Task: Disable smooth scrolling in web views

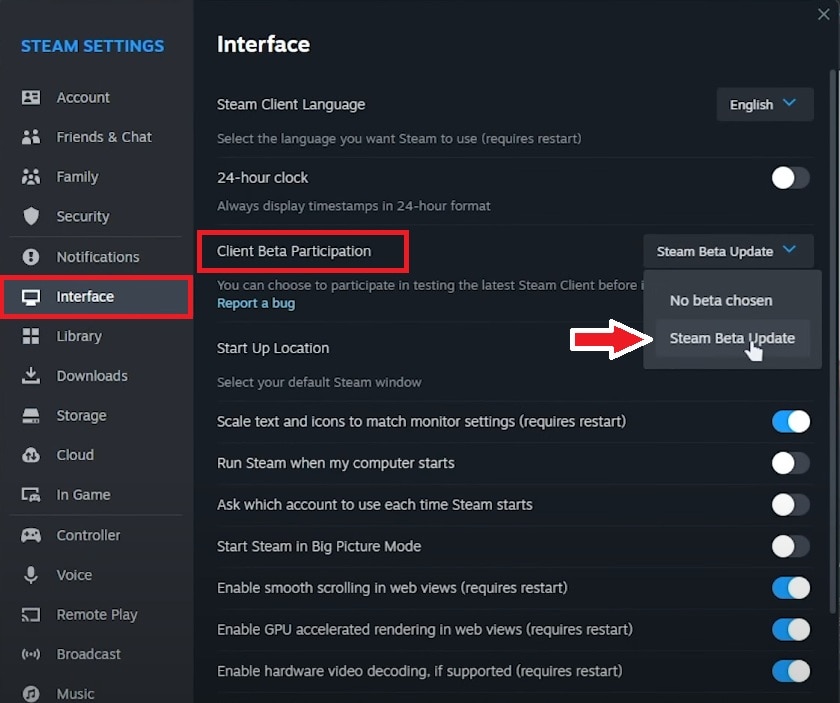Action: 790,588
